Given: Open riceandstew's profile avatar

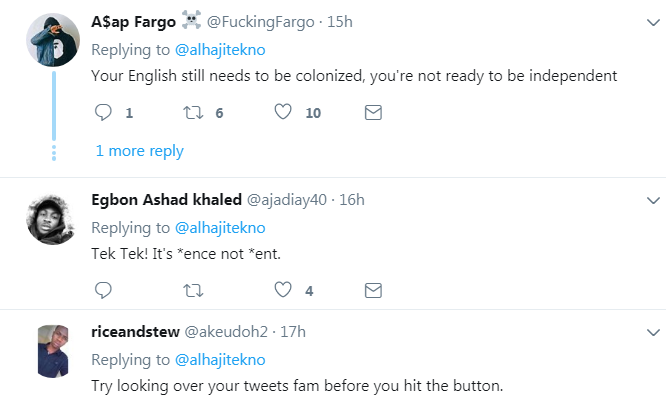Looking at the screenshot, I should coord(51,350).
